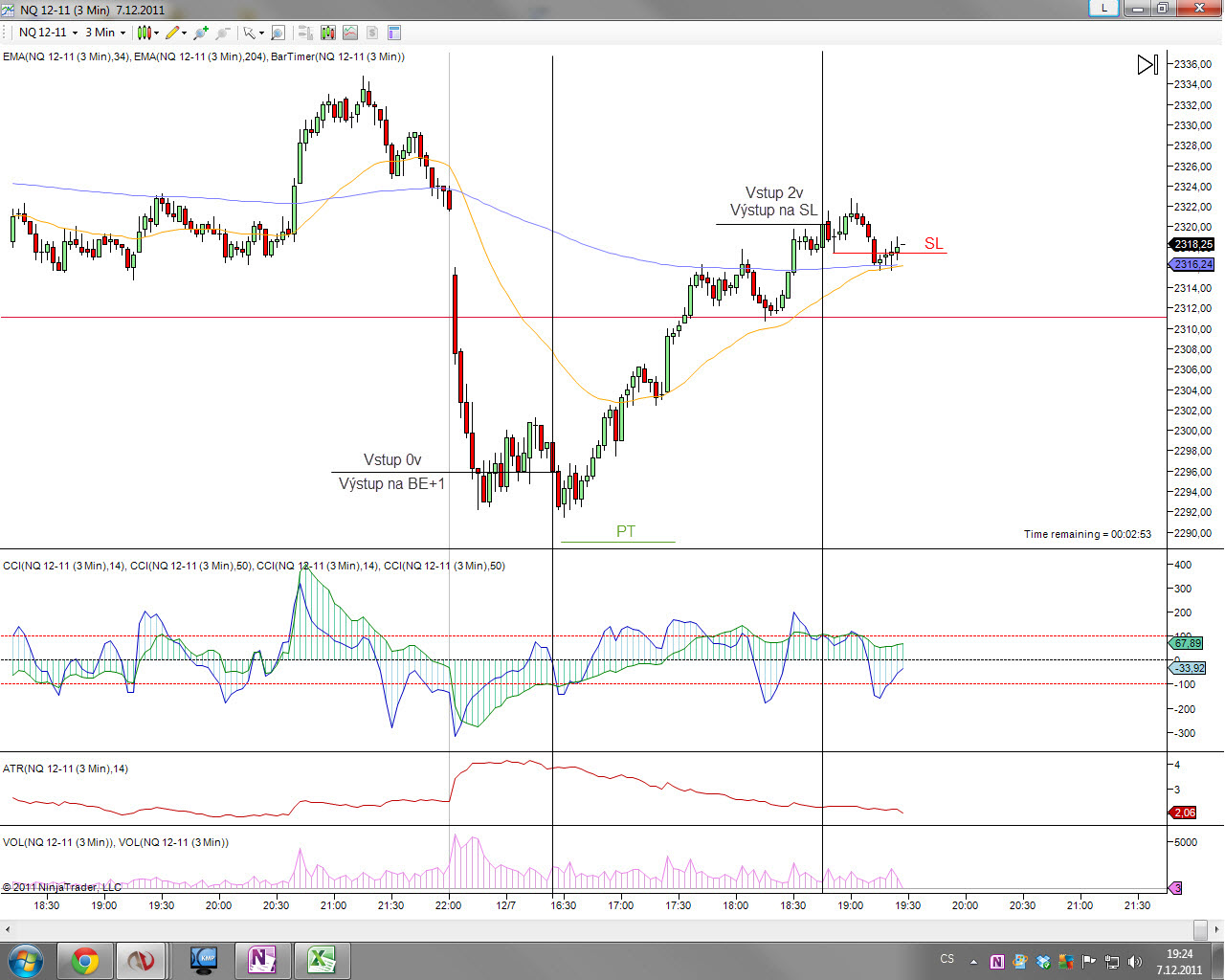Click the blue EMA value marker 2316,24
The height and width of the screenshot is (980, 1225).
point(1192,264)
